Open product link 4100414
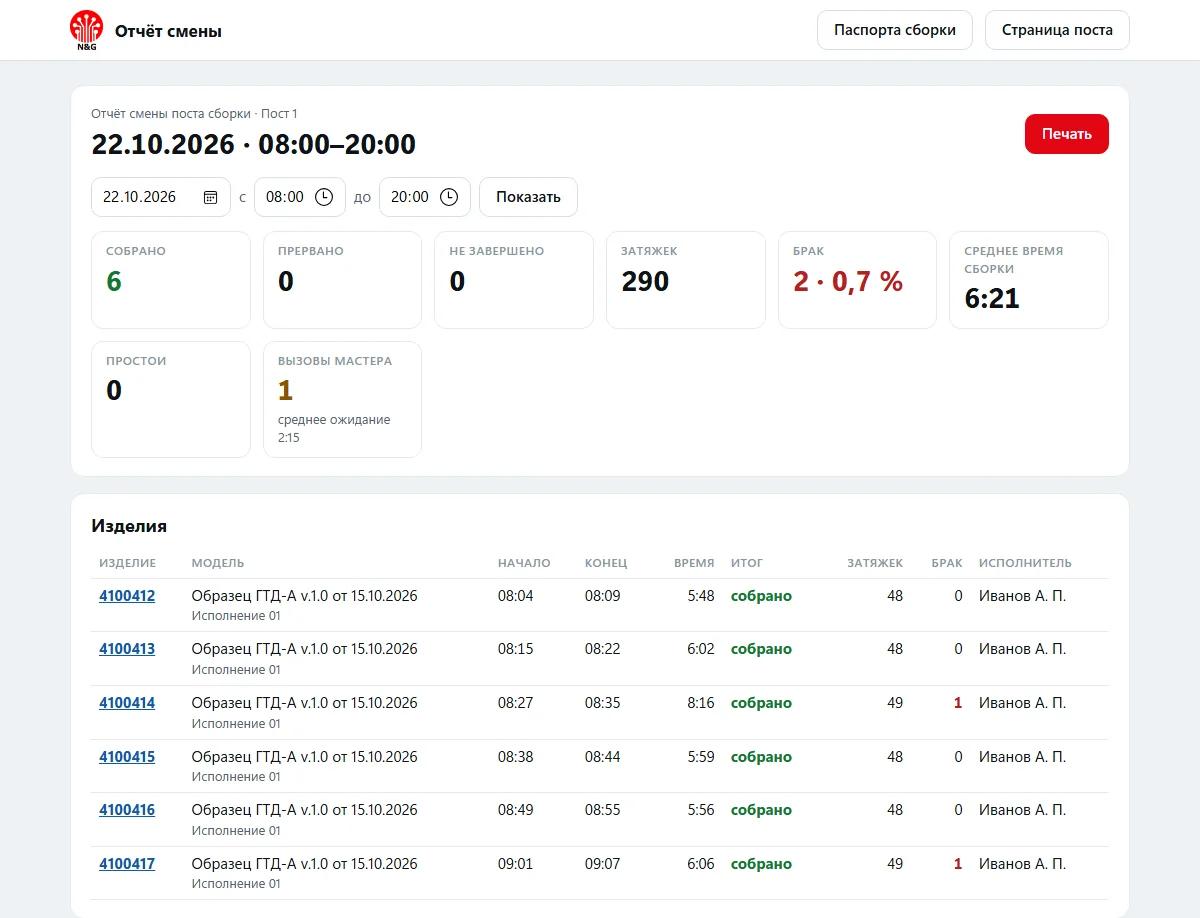Image resolution: width=1200 pixels, height=918 pixels. point(127,703)
